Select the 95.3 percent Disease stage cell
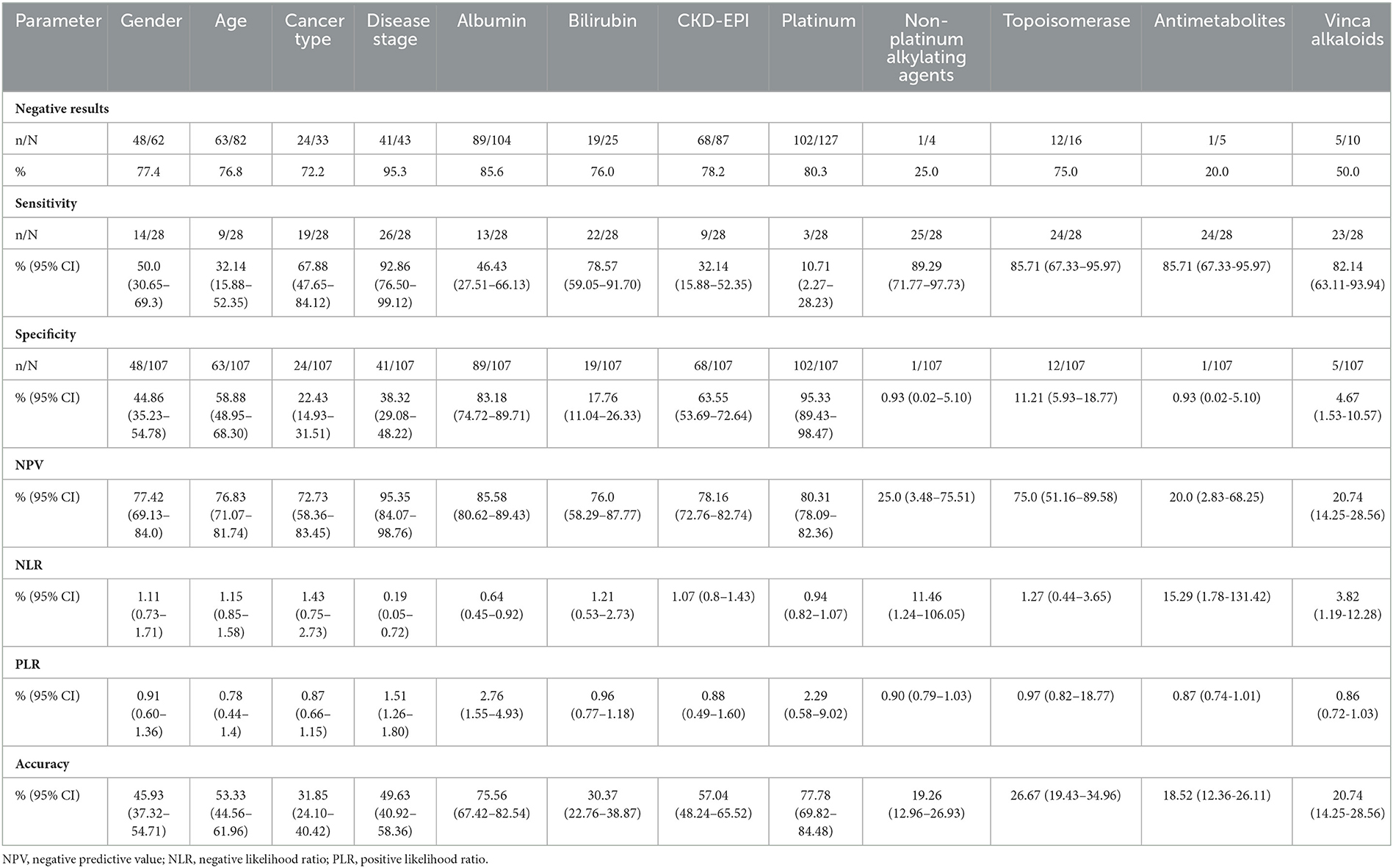This screenshot has width=1393, height=868. pos(395,171)
